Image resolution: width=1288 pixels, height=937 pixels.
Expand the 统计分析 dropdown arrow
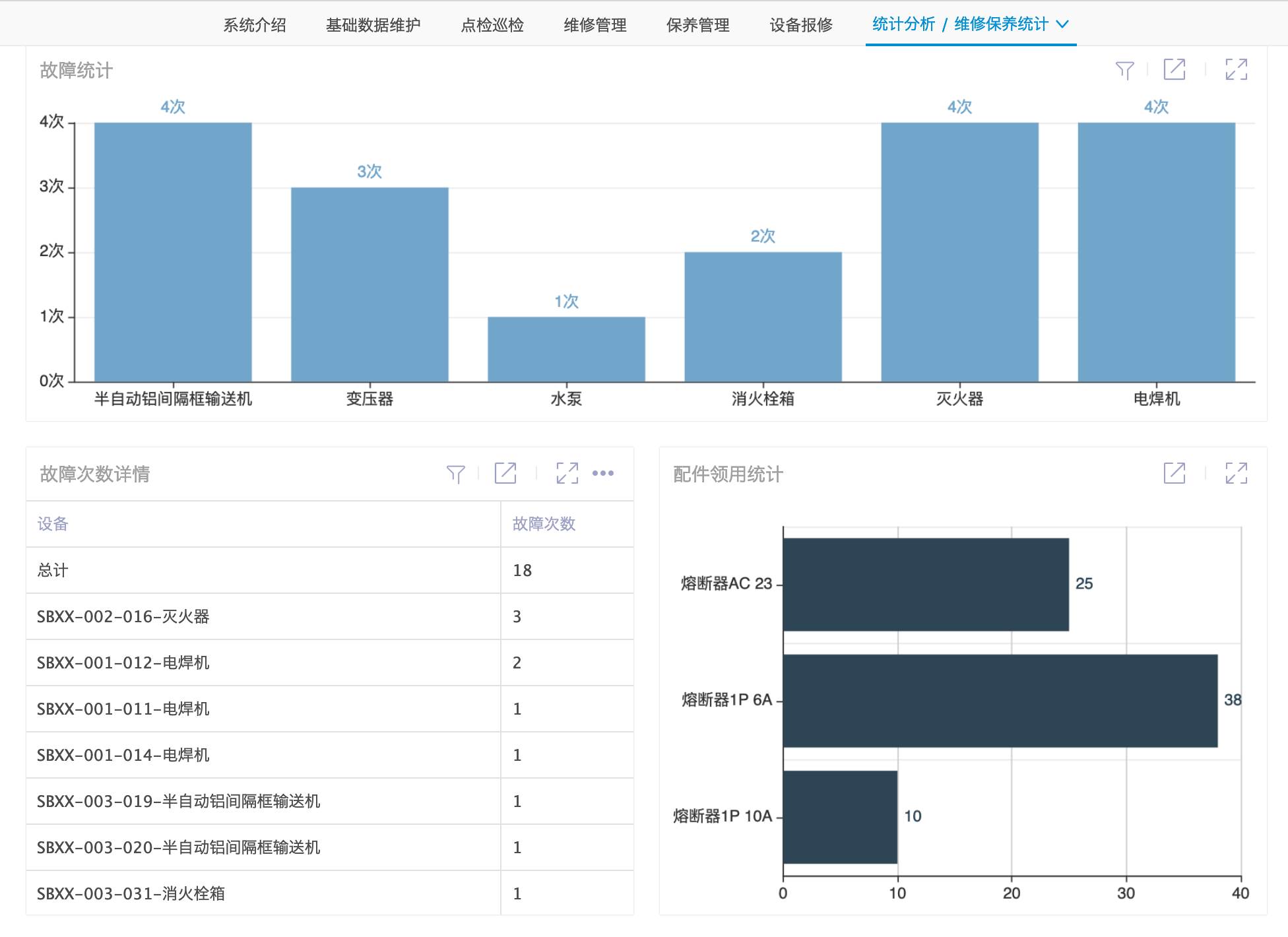click(1062, 24)
